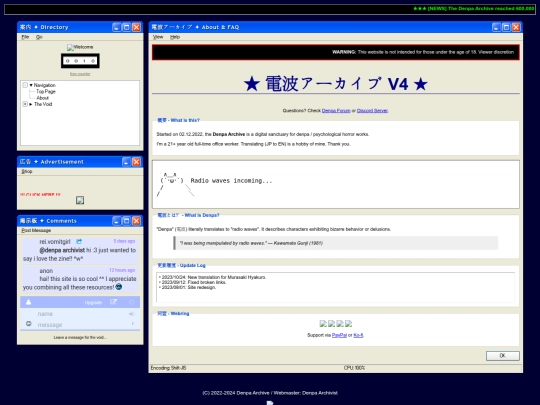Close the Comments window
The image size is (540, 405).
pyautogui.click(x=137, y=221)
